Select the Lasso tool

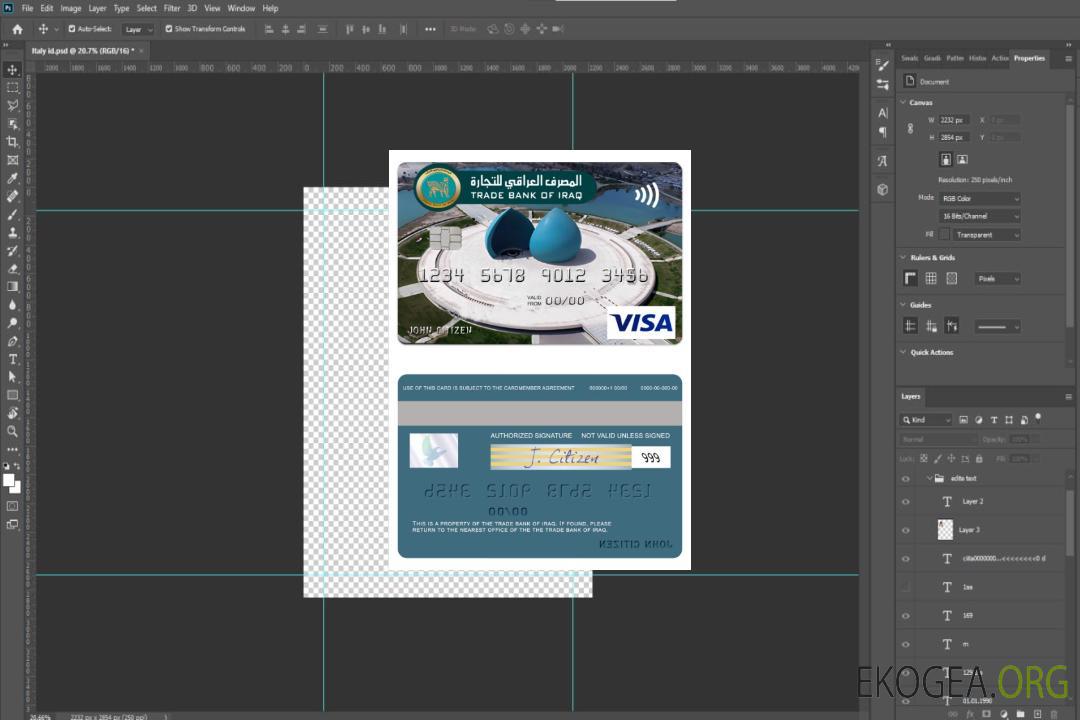(x=12, y=105)
